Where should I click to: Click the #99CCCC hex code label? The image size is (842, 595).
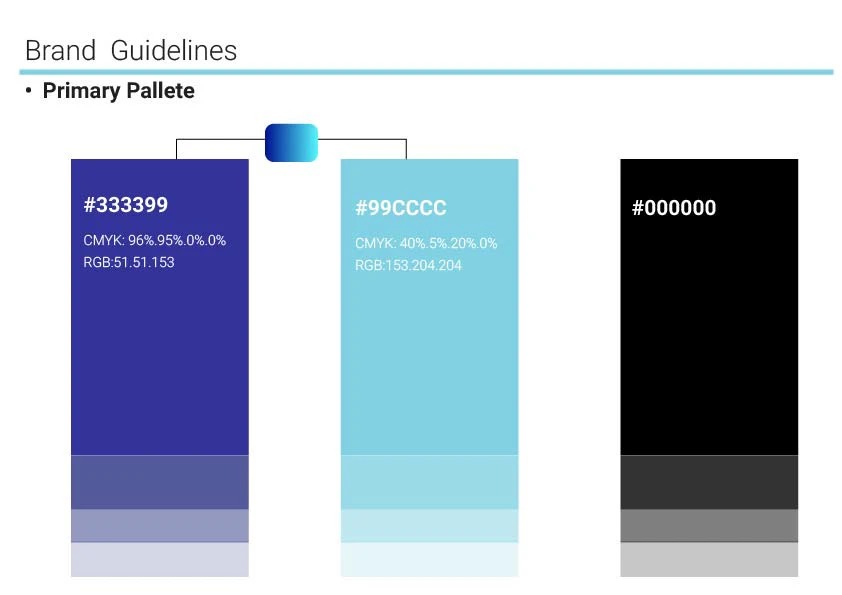pyautogui.click(x=400, y=208)
